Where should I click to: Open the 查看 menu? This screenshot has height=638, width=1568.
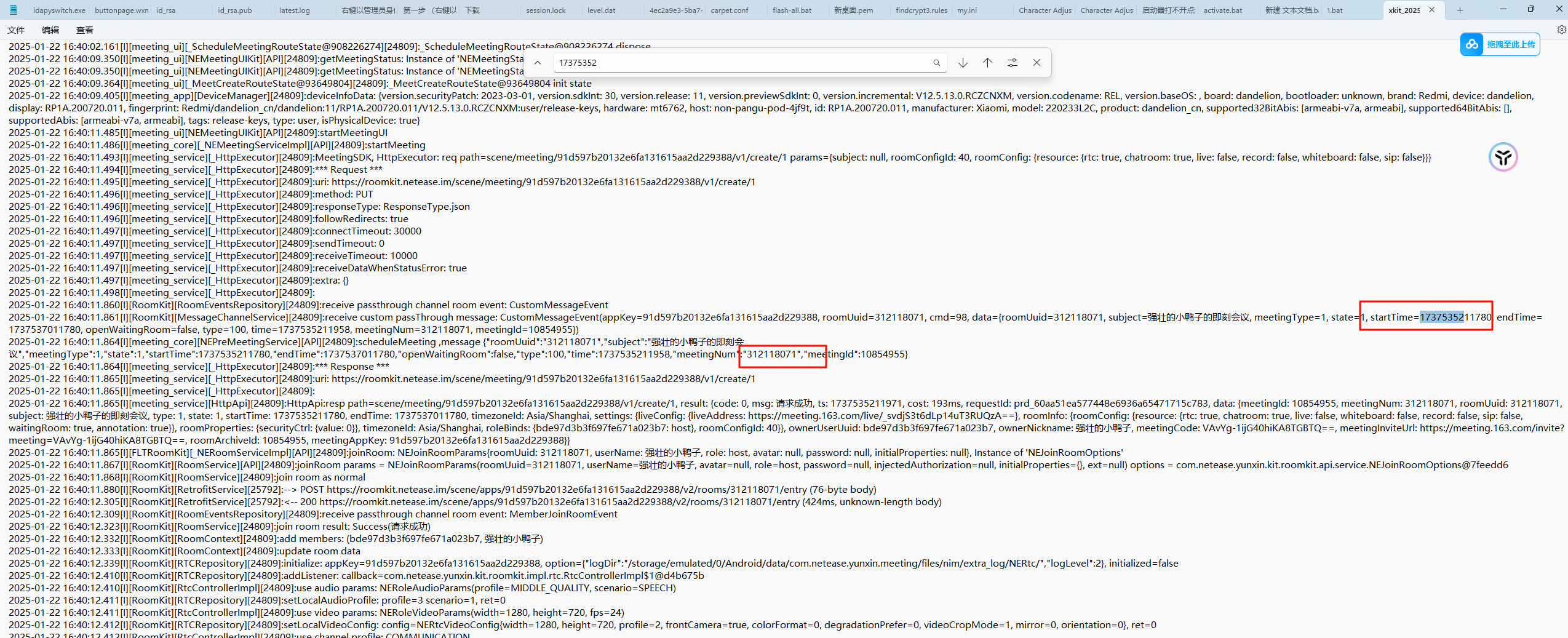point(85,30)
